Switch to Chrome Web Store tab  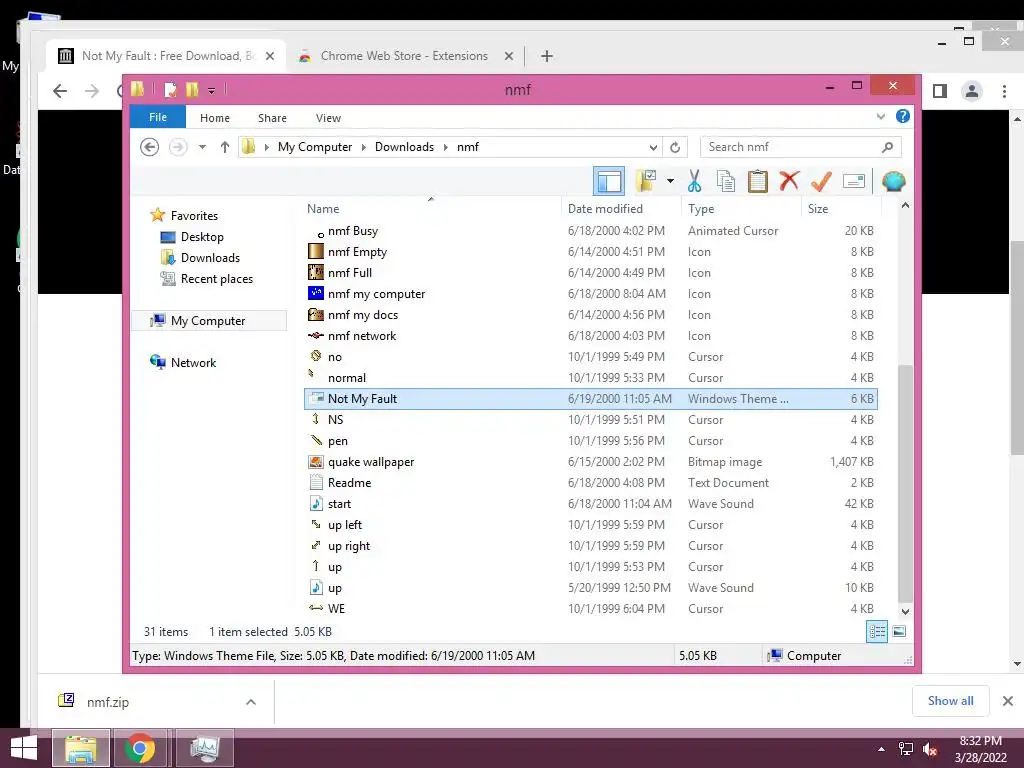(x=404, y=56)
